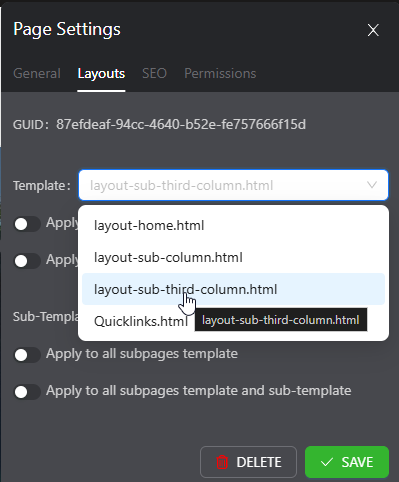
Task: Open the Permissions tab
Action: point(220,73)
